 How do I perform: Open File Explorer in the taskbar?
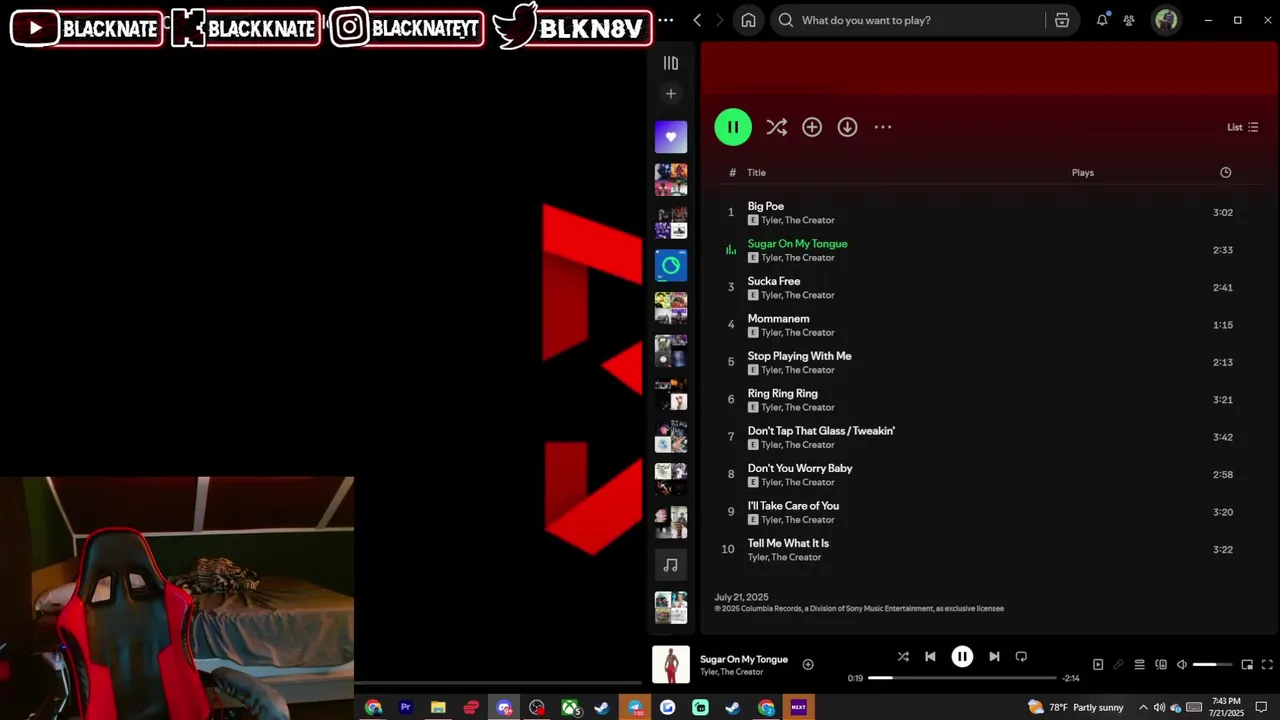coord(438,708)
